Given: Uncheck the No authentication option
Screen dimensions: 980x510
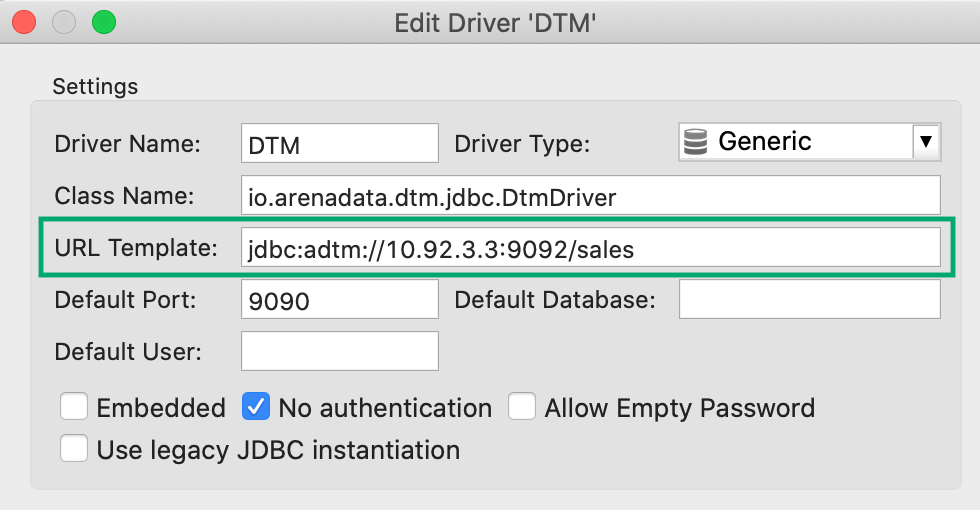Looking at the screenshot, I should 256,407.
